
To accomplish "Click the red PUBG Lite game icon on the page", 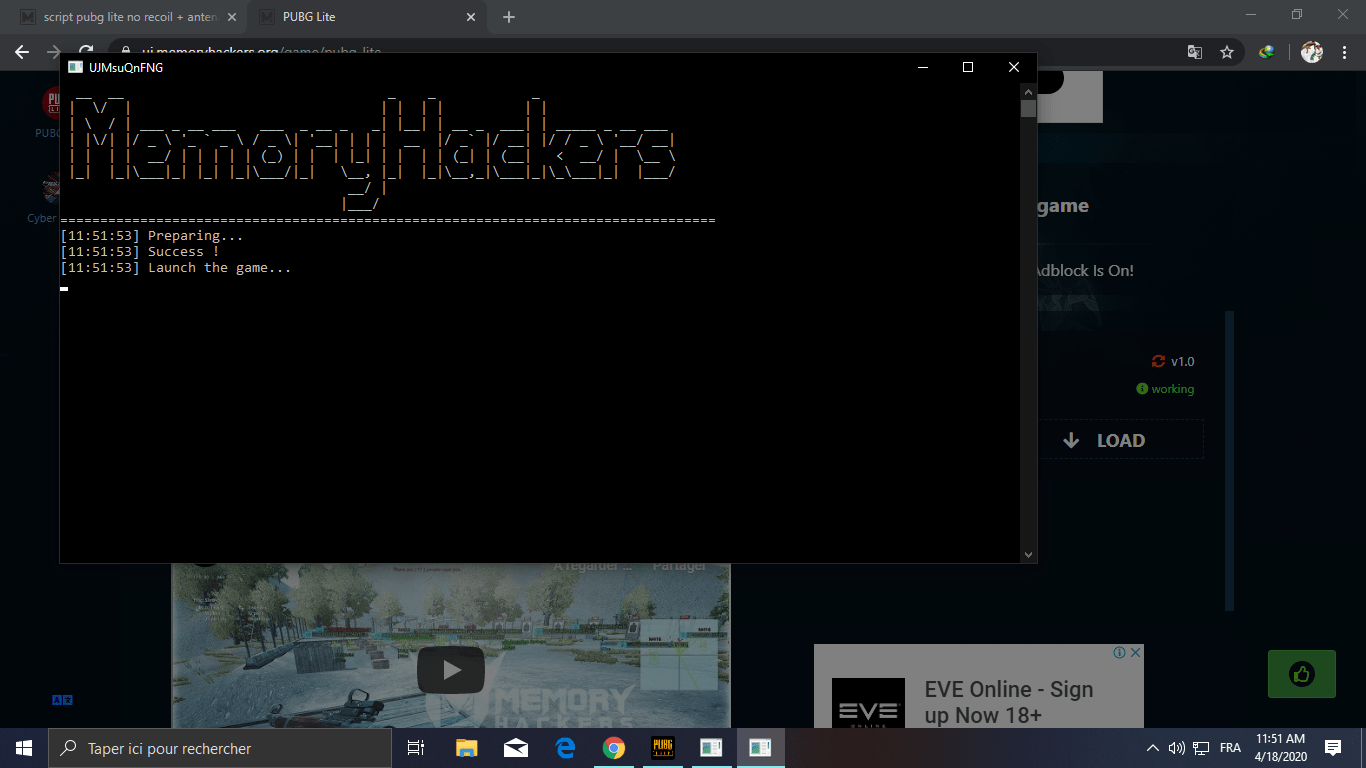I will [50, 102].
